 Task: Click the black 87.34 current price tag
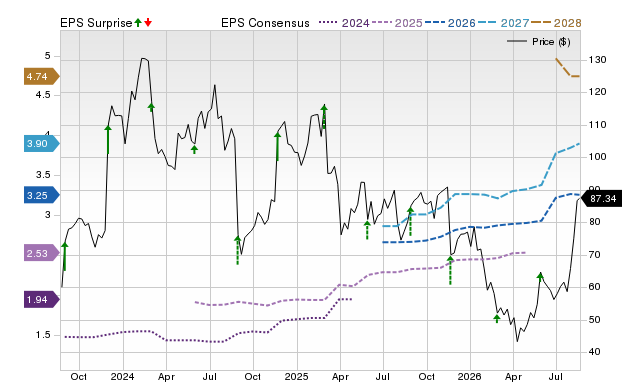point(600,199)
